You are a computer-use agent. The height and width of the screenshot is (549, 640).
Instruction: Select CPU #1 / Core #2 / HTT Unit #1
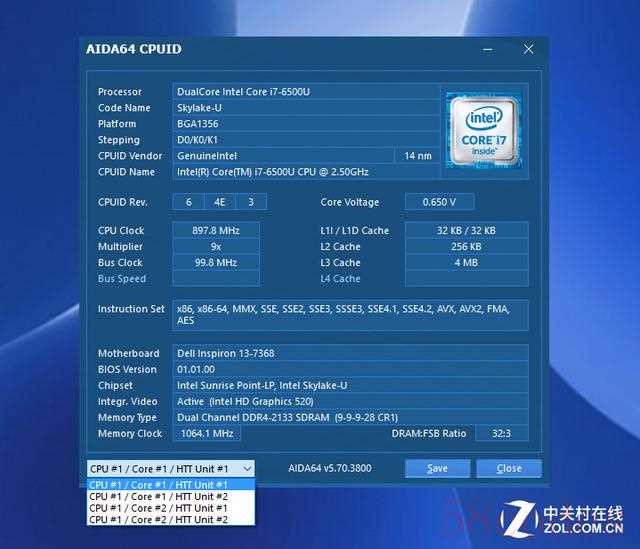(x=158, y=508)
